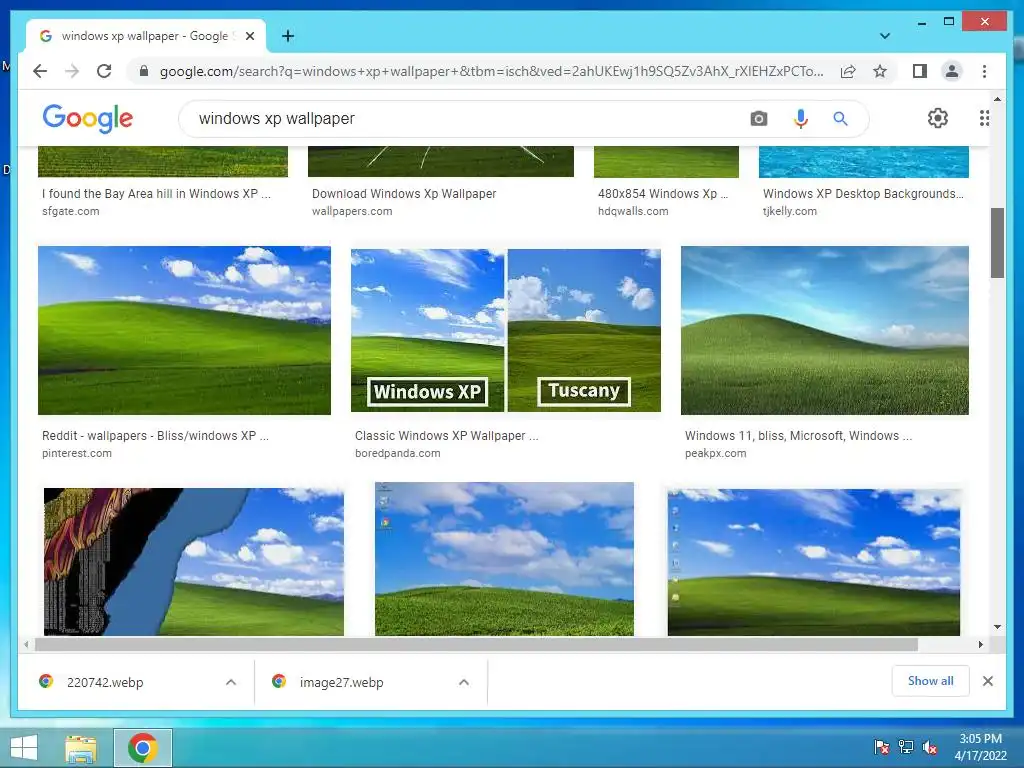Share this page using share icon
Viewport: 1024px width, 768px height.
[848, 71]
